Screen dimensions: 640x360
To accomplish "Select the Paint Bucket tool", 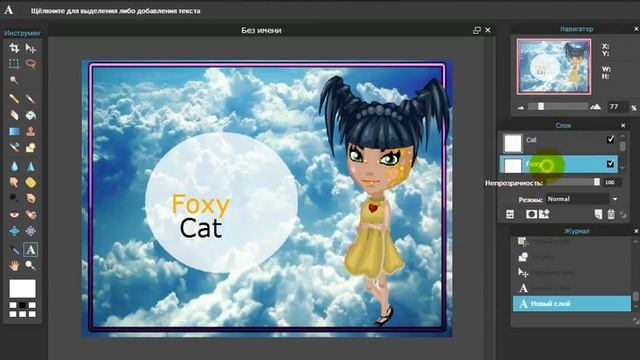I will (x=31, y=115).
